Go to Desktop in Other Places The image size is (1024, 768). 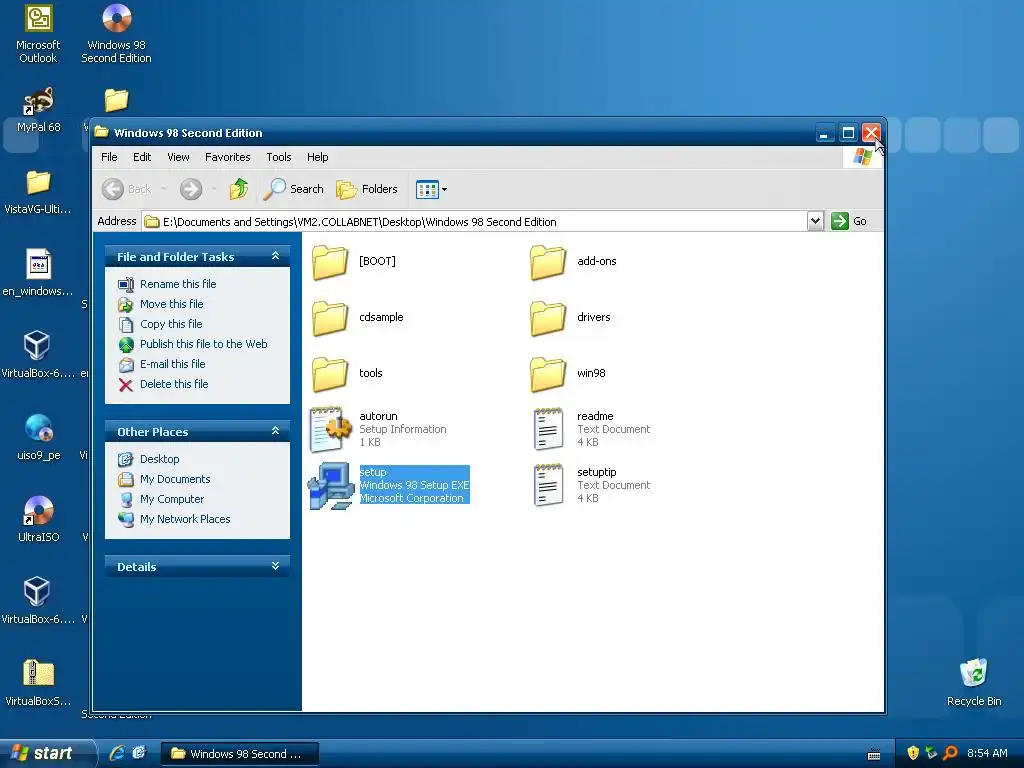[x=159, y=459]
